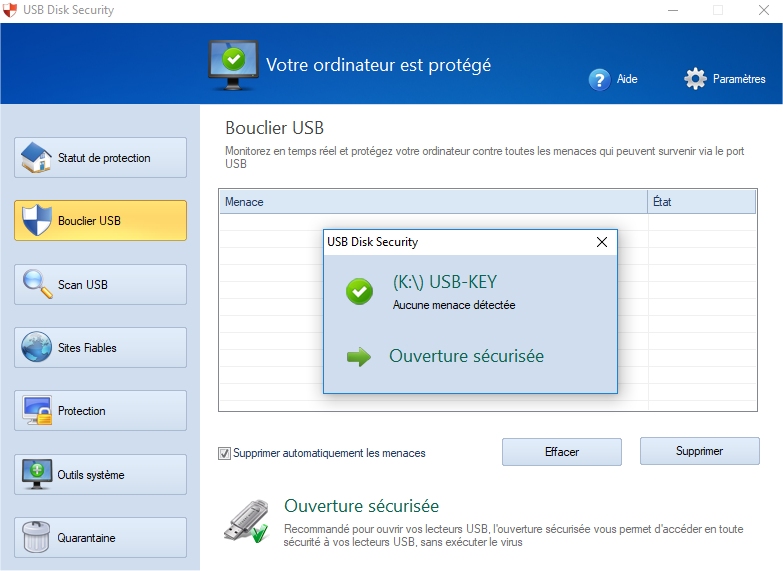Click the Effacer button
The height and width of the screenshot is (571, 783).
[562, 452]
